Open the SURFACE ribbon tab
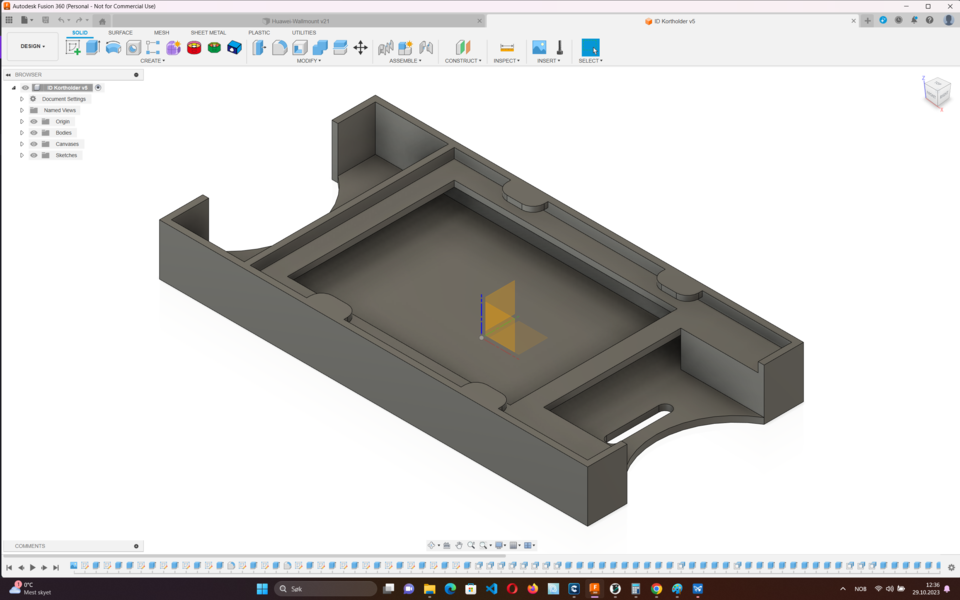The image size is (960, 600). click(121, 32)
